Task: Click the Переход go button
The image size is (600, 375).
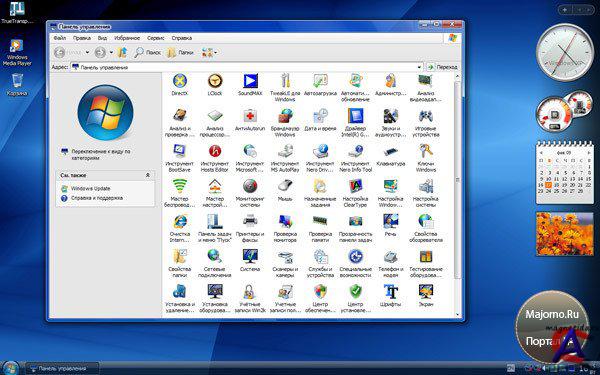Action: 442,67
